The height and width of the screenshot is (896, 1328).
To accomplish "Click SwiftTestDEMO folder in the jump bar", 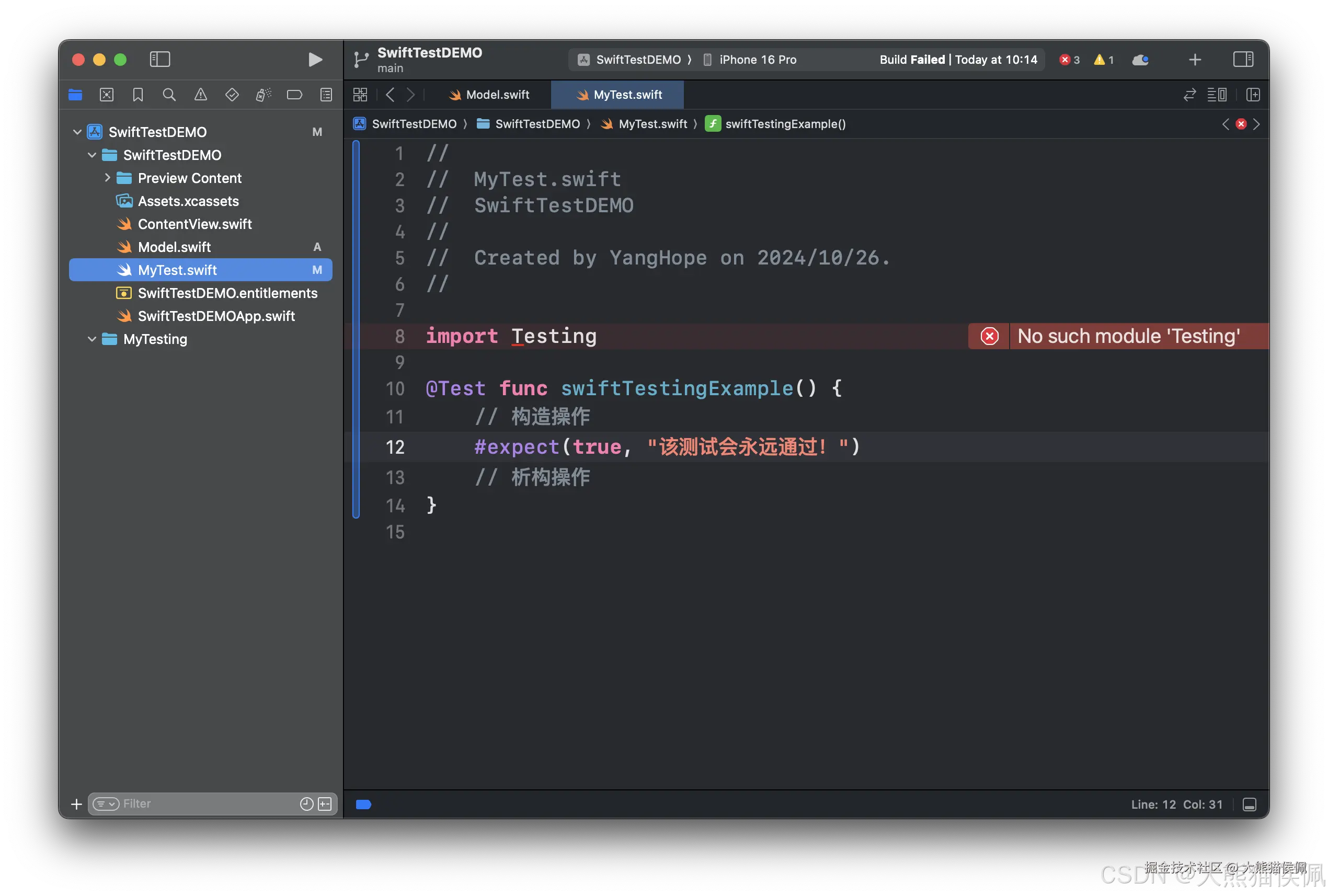I will coord(528,124).
